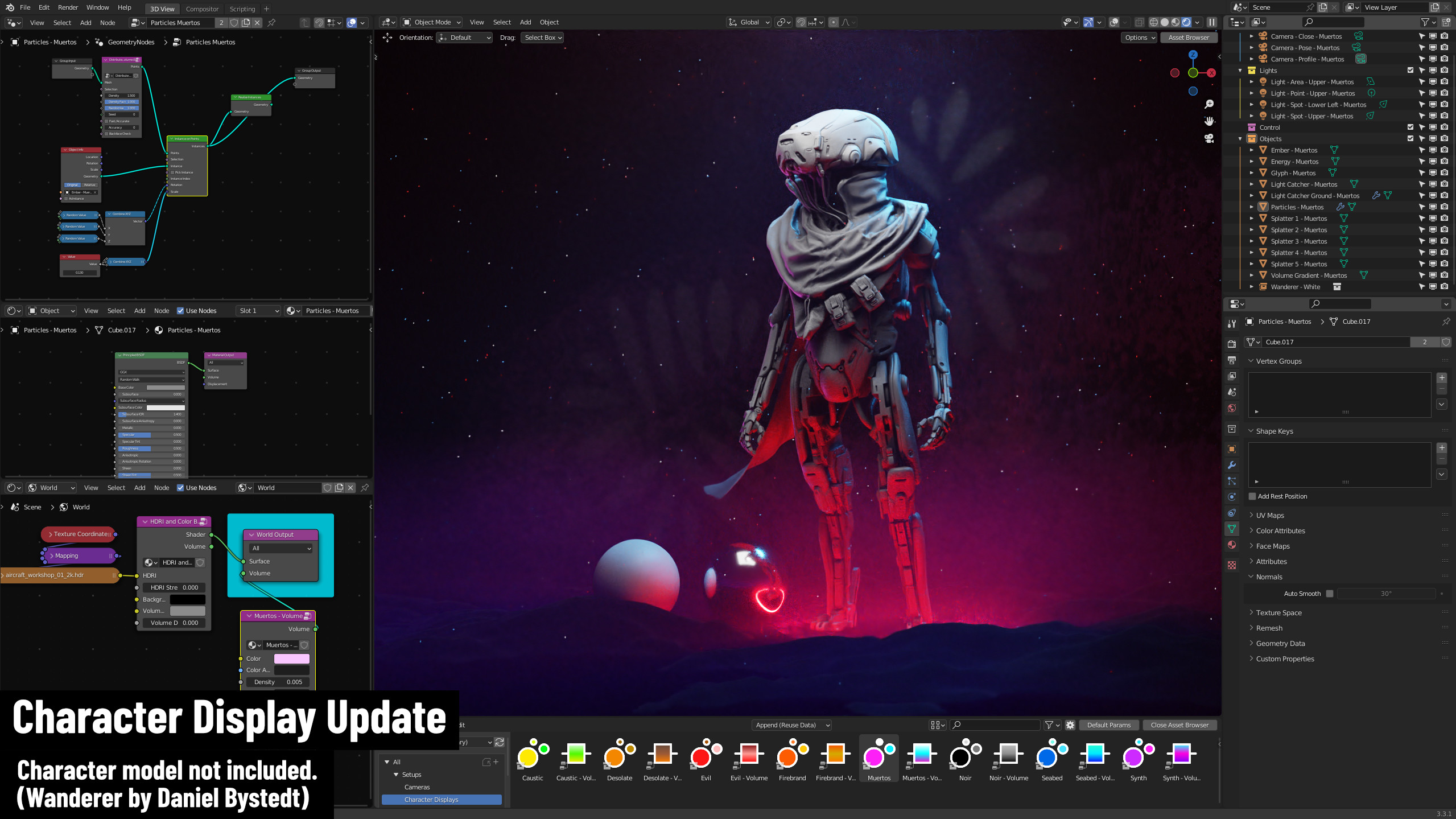
Task: Select the Move View hand icon
Action: (x=1209, y=121)
